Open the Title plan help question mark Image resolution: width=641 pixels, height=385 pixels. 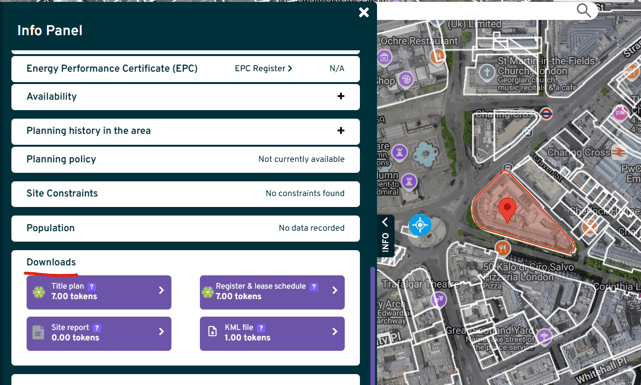tap(92, 287)
